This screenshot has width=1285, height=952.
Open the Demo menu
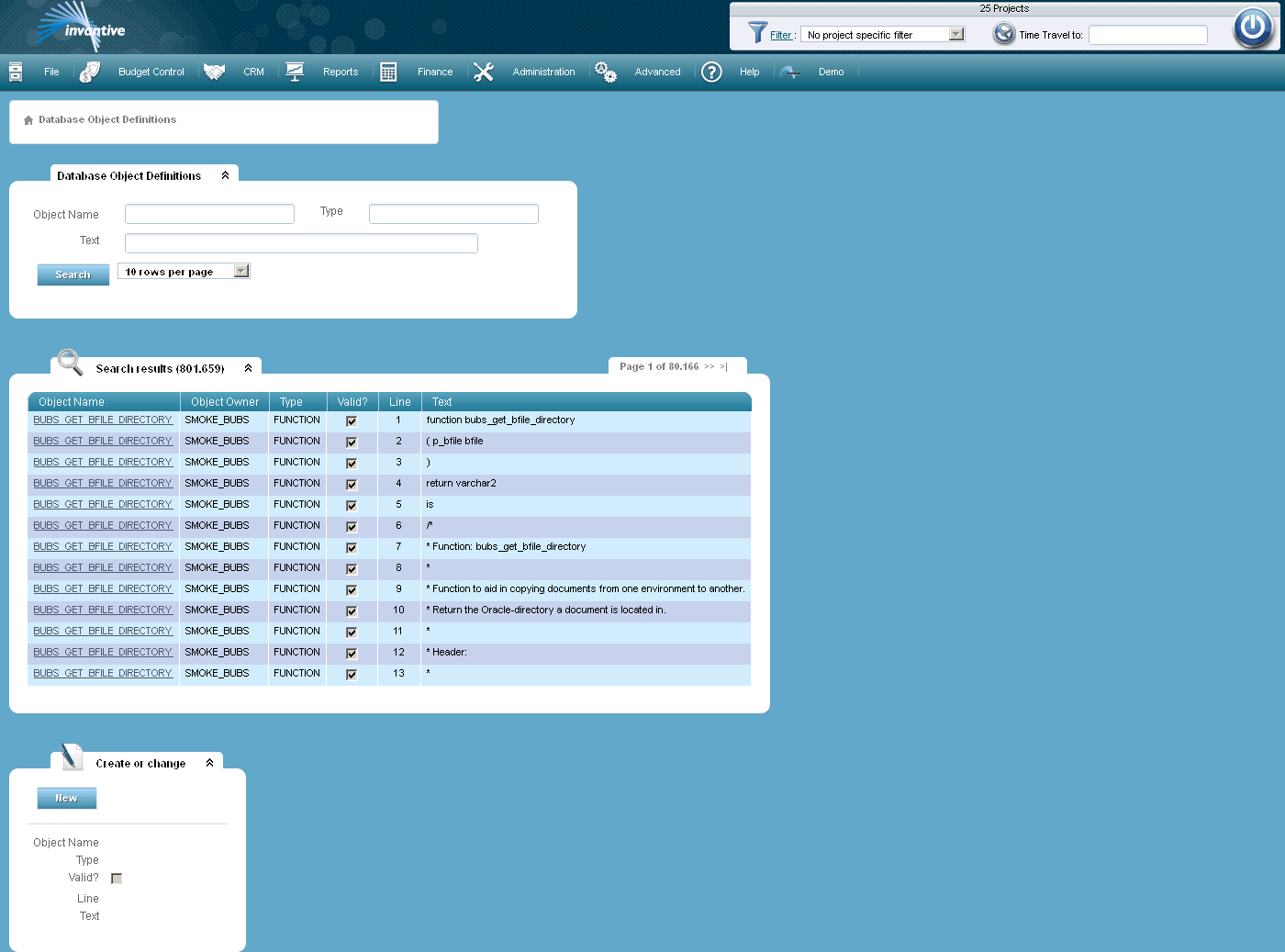[x=831, y=72]
